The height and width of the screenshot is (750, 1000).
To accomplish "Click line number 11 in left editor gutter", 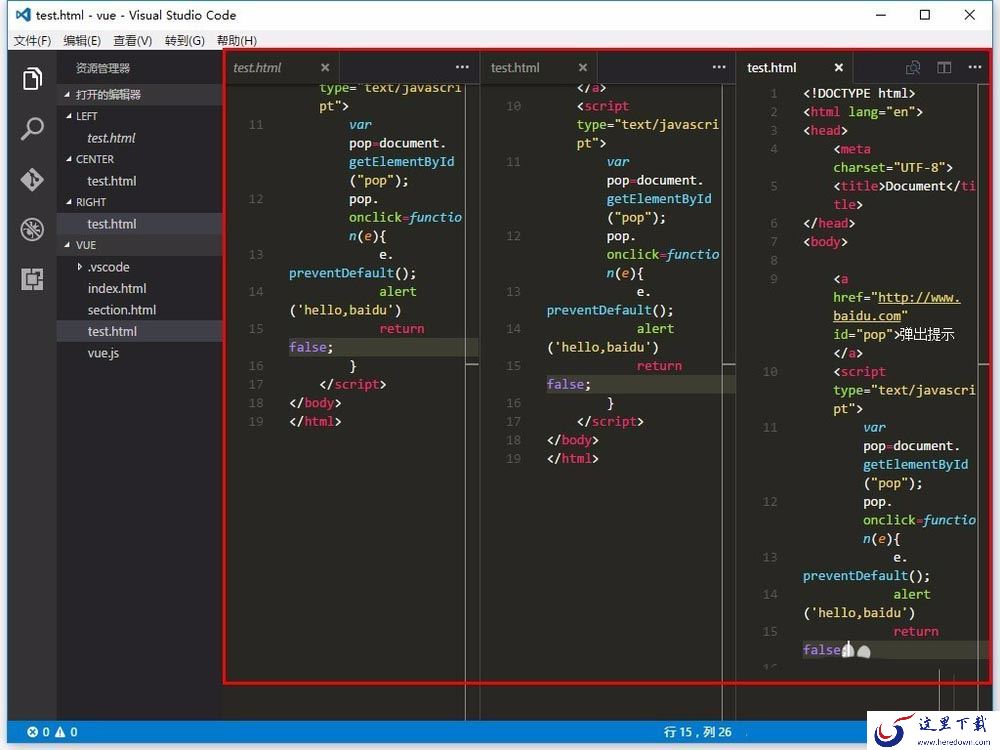I will click(256, 124).
